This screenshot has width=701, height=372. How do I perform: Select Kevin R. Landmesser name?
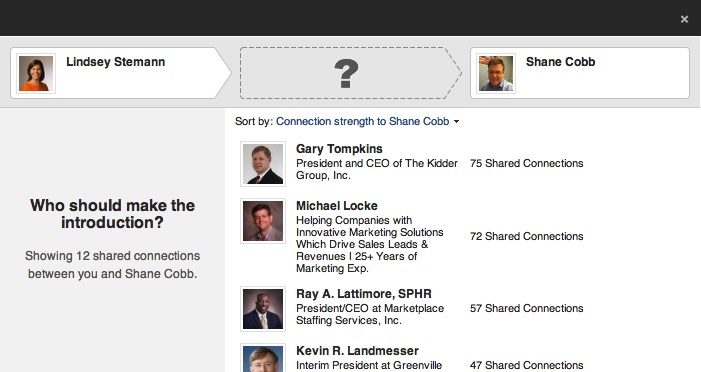click(x=357, y=351)
